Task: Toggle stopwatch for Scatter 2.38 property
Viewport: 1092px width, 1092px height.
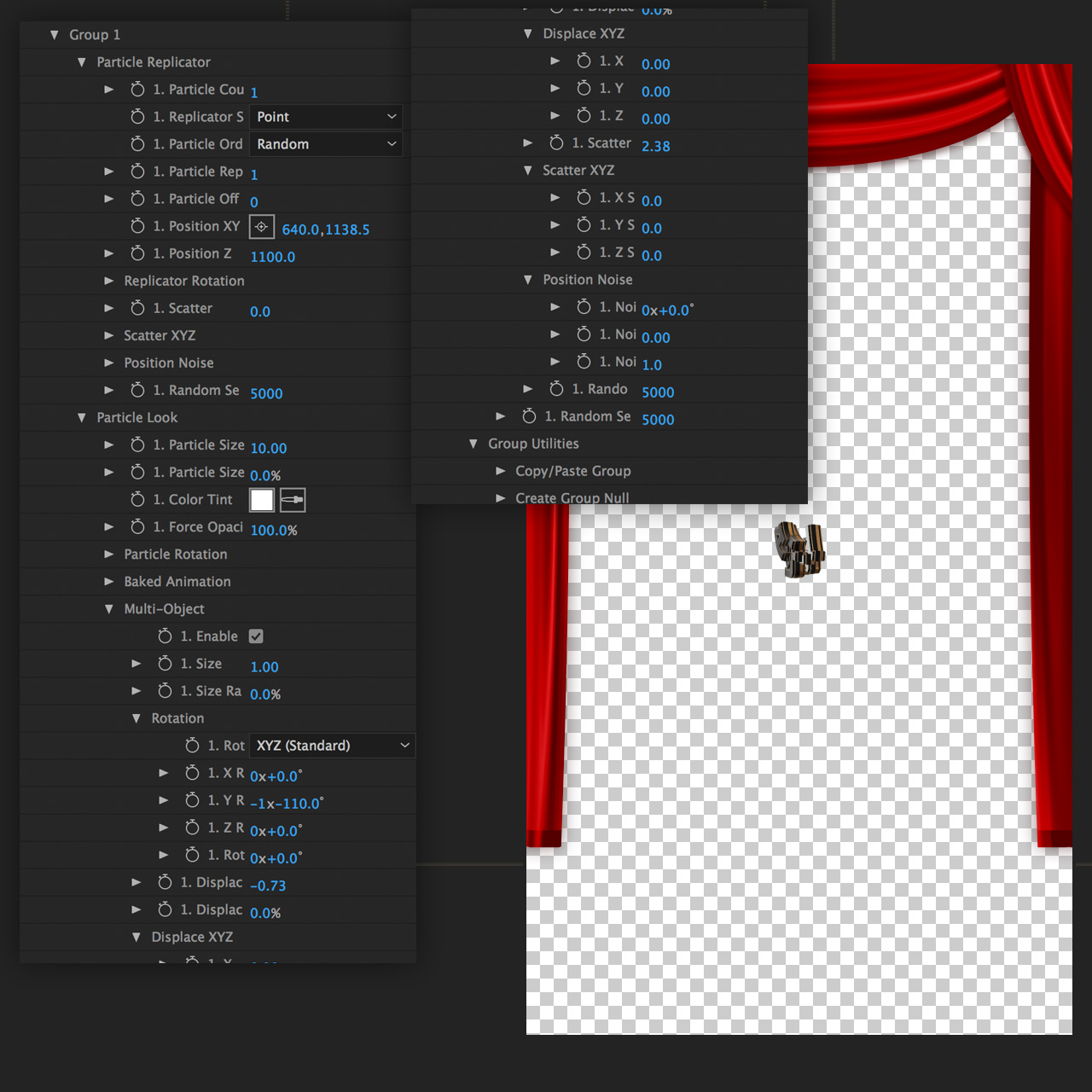Action: (556, 143)
